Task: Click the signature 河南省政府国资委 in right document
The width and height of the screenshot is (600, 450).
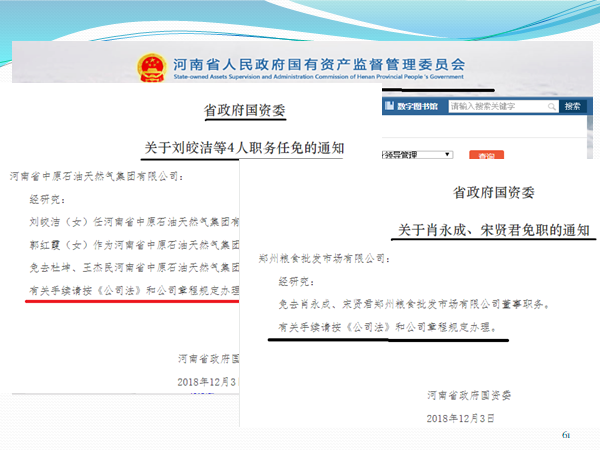Action: [x=469, y=395]
